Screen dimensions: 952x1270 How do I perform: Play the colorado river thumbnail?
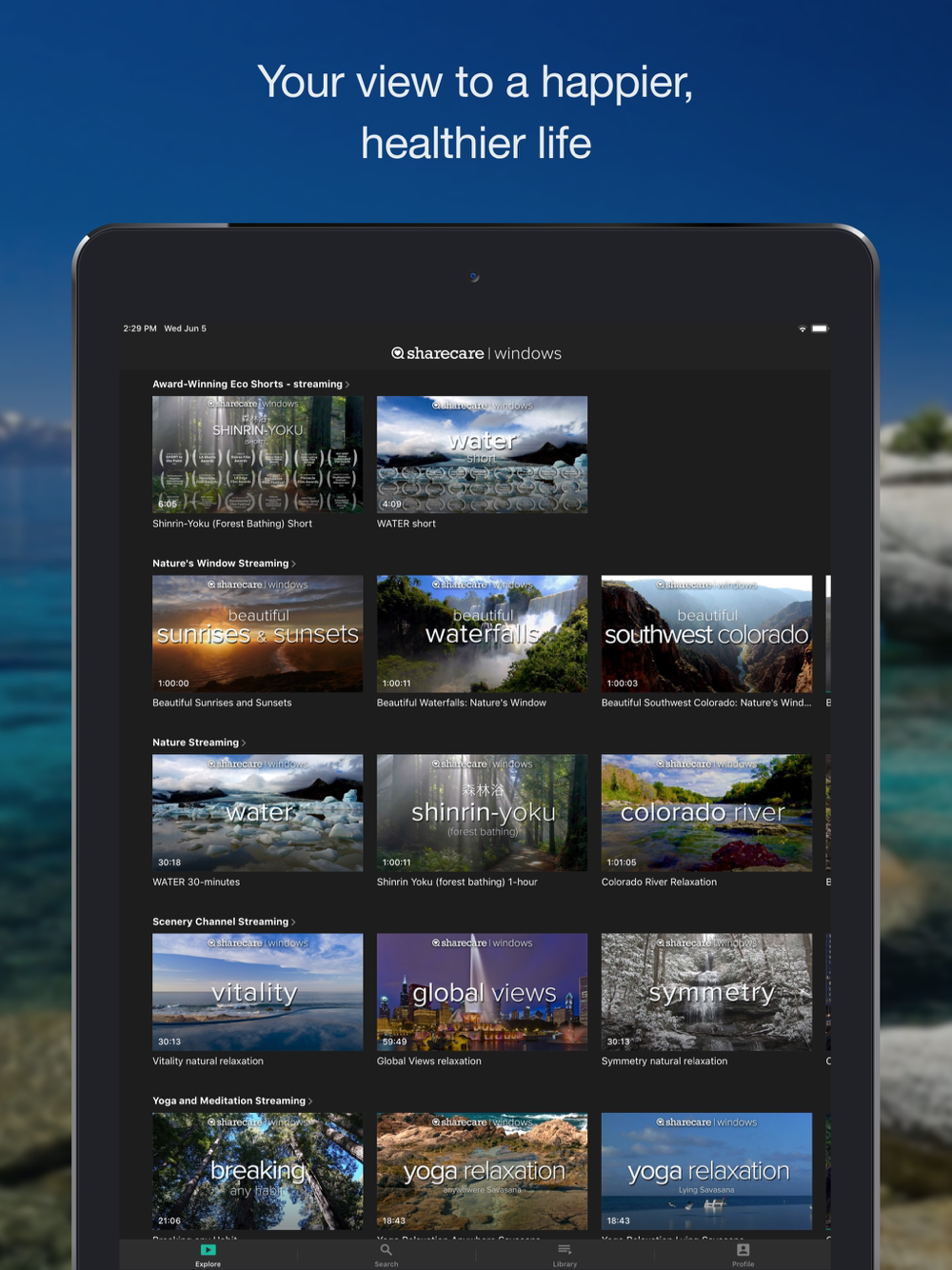(706, 813)
